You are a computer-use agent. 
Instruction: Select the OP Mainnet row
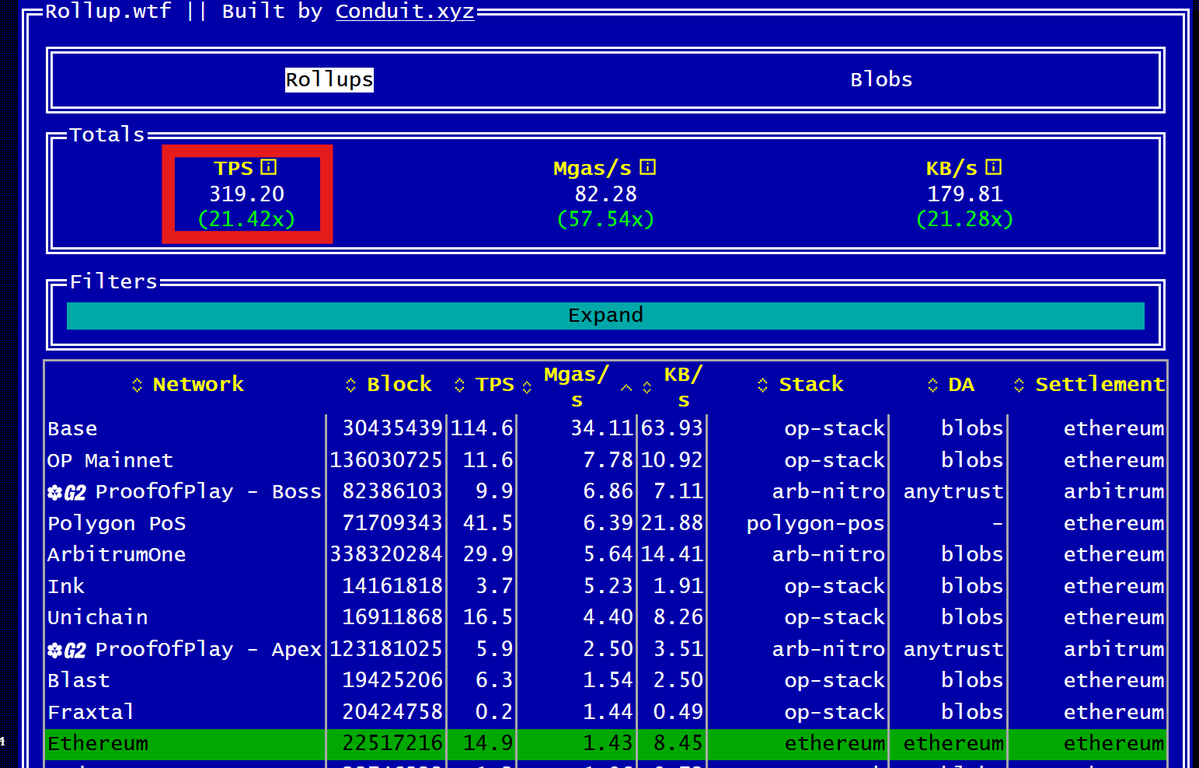[x=606, y=460]
